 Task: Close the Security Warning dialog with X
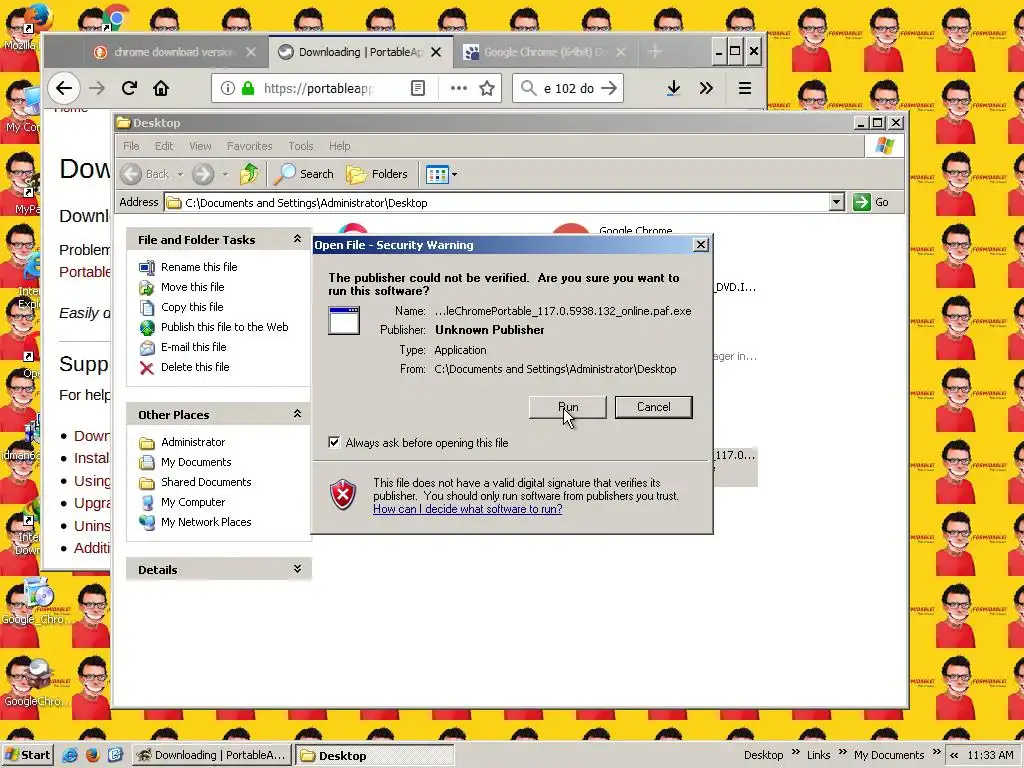[701, 245]
